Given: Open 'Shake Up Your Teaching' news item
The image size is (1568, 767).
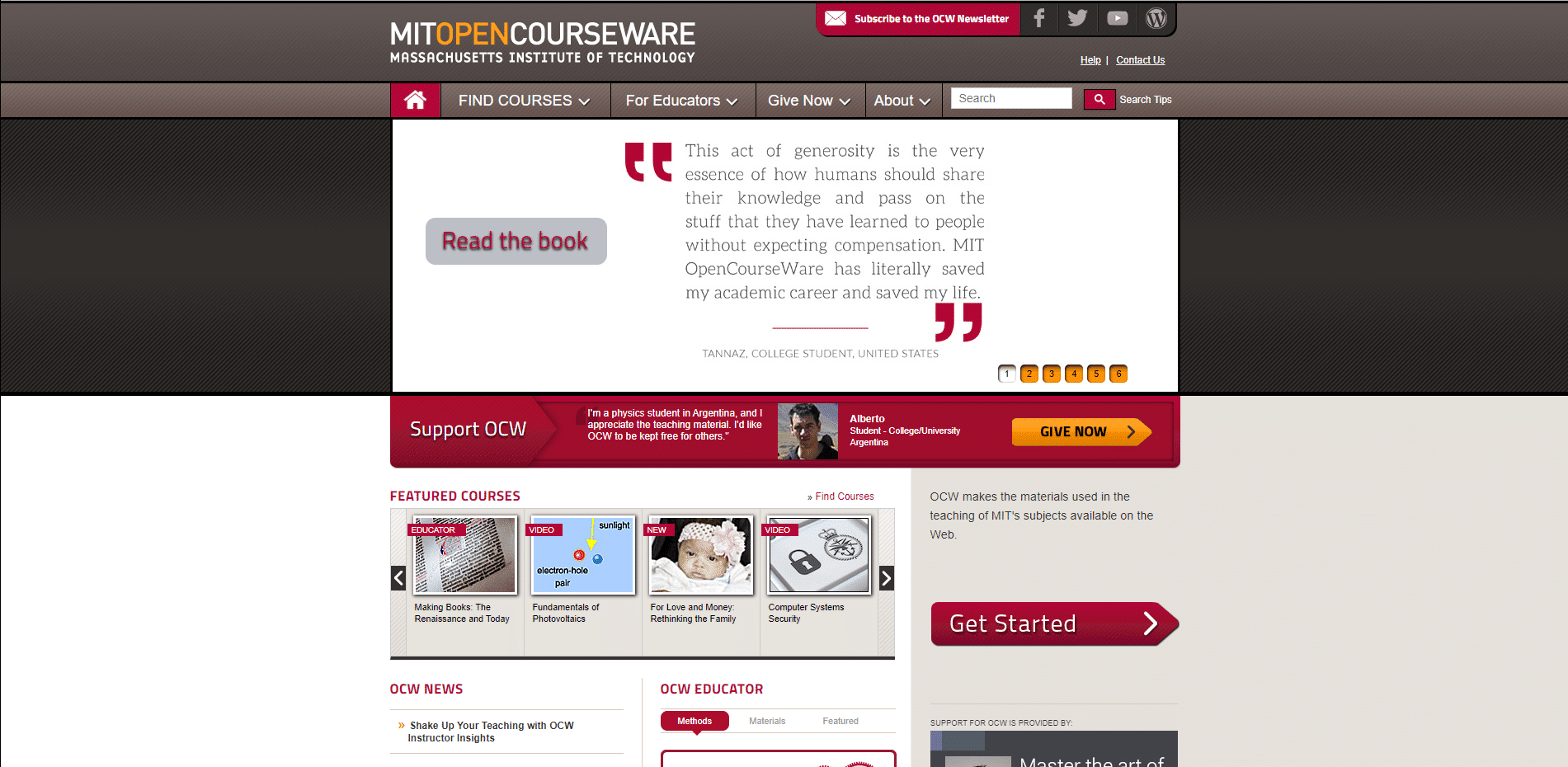Looking at the screenshot, I should (x=491, y=732).
